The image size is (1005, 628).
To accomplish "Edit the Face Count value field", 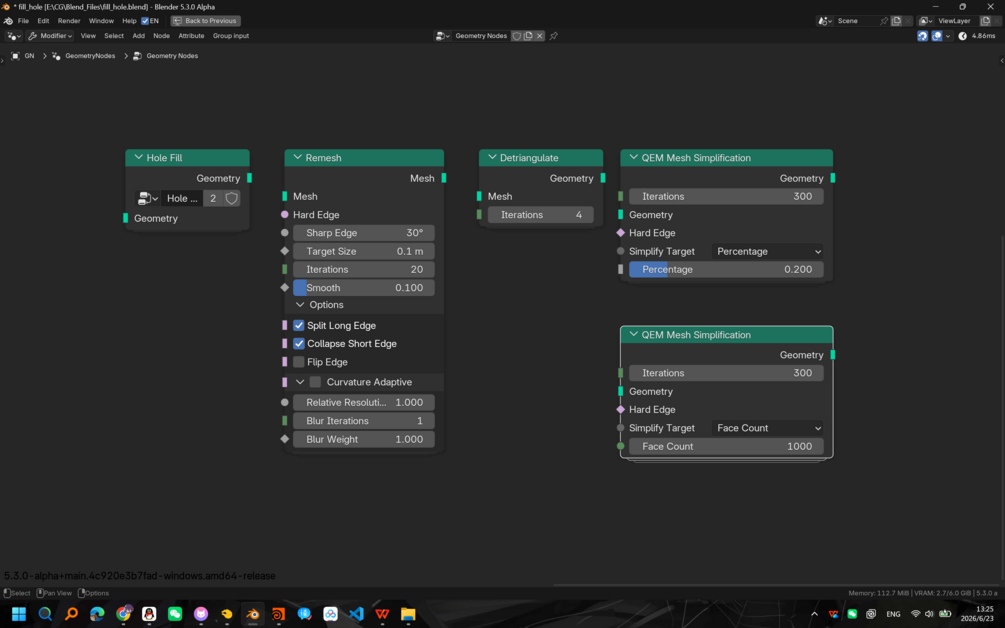I will point(726,446).
